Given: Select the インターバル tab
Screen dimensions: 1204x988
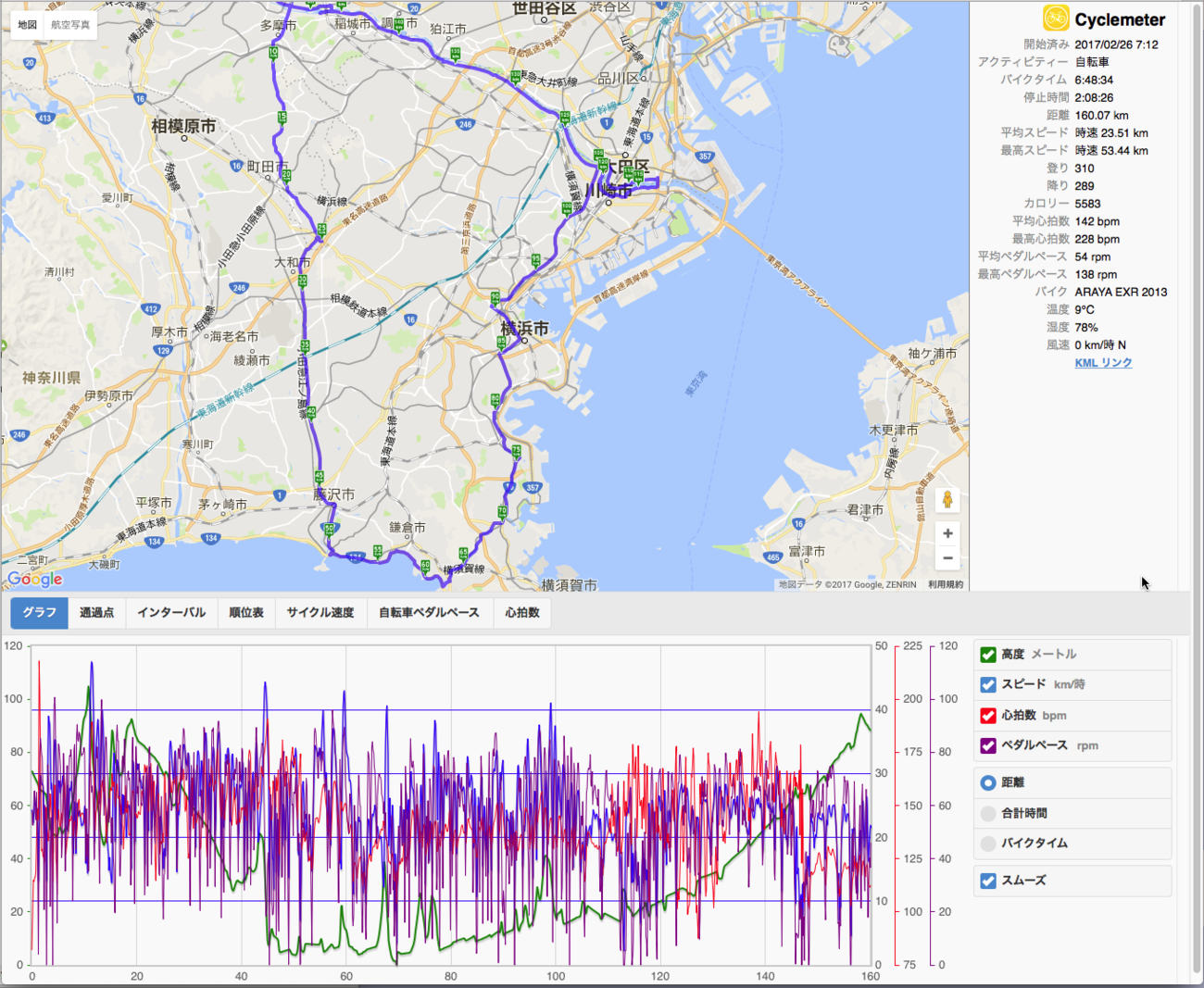Looking at the screenshot, I should (x=171, y=613).
